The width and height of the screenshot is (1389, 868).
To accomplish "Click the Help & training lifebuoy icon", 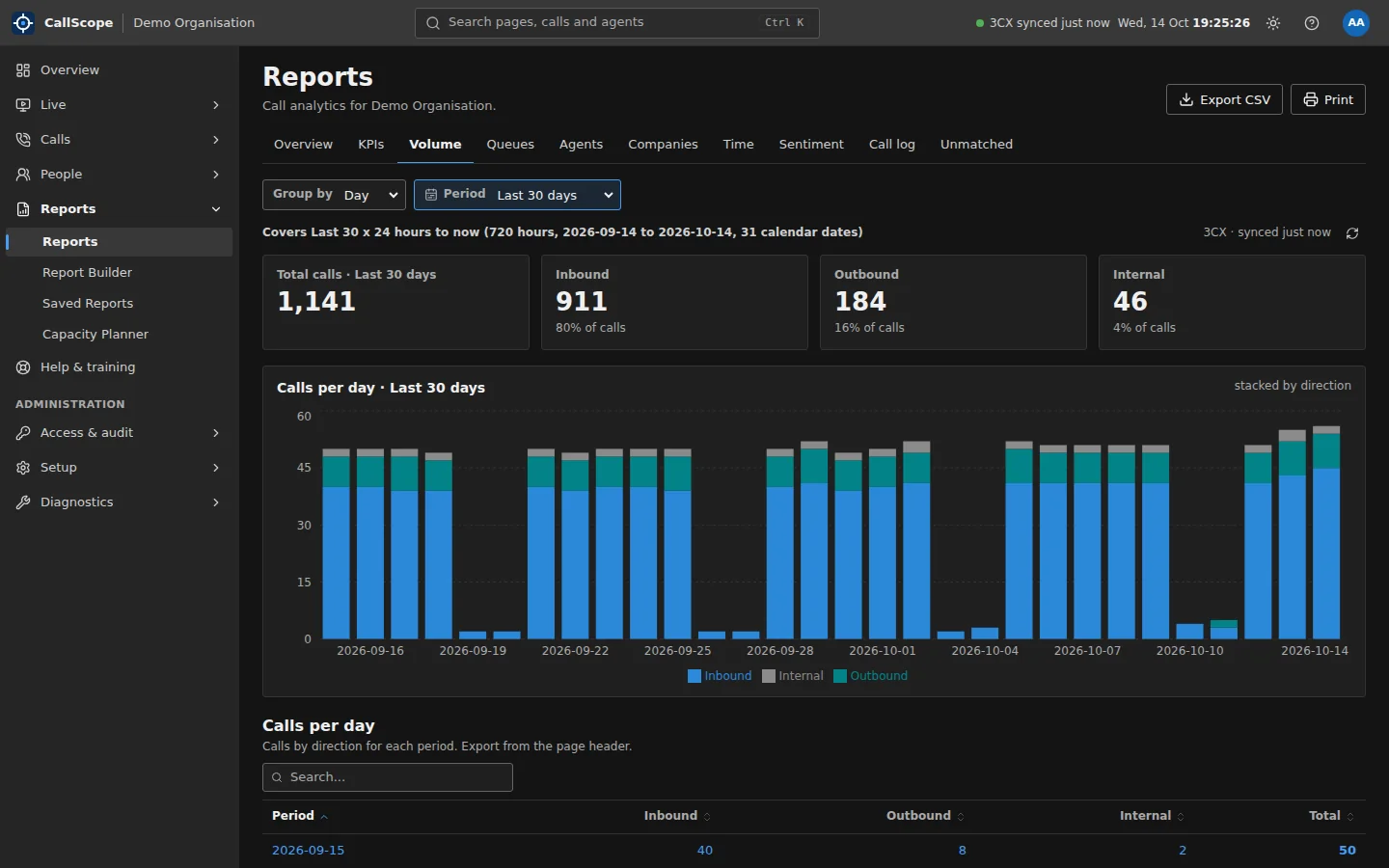I will point(23,367).
